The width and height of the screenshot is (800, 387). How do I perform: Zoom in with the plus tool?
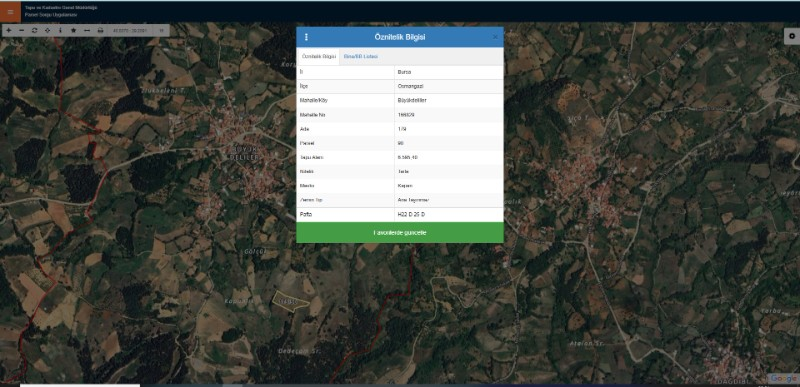9,31
